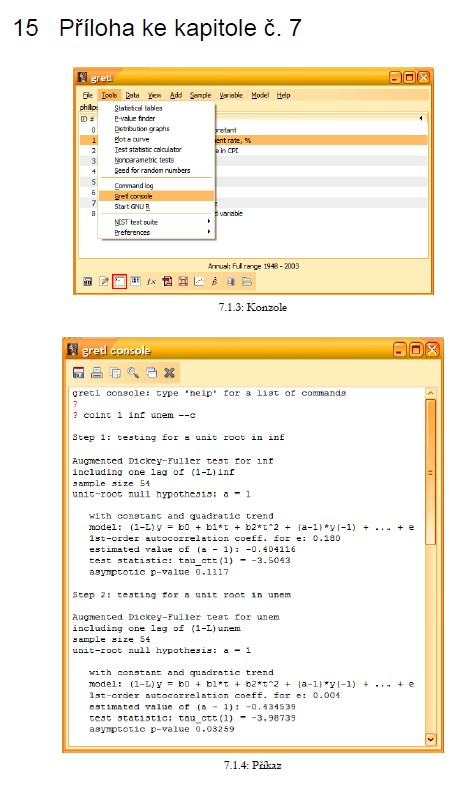Click the console scrollbar up arrow
The width and height of the screenshot is (475, 788).
click(x=430, y=392)
